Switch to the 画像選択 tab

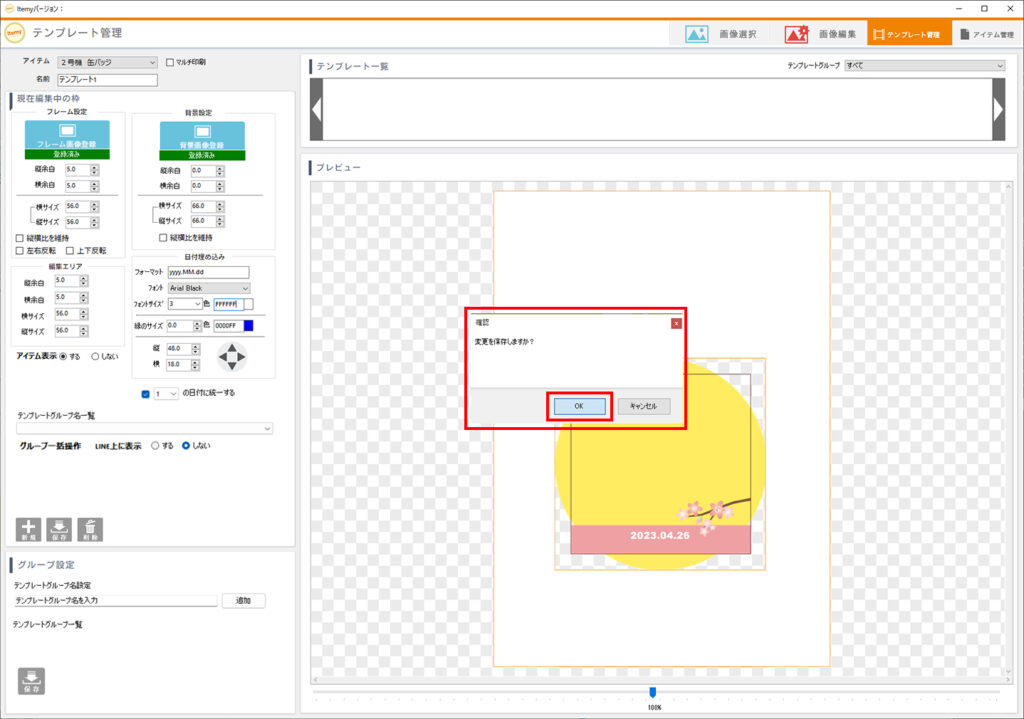[x=721, y=34]
